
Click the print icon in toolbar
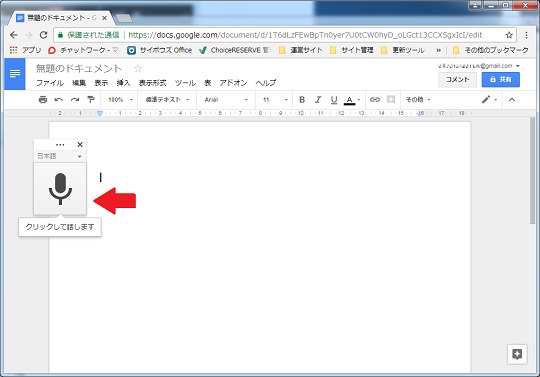click(x=43, y=100)
